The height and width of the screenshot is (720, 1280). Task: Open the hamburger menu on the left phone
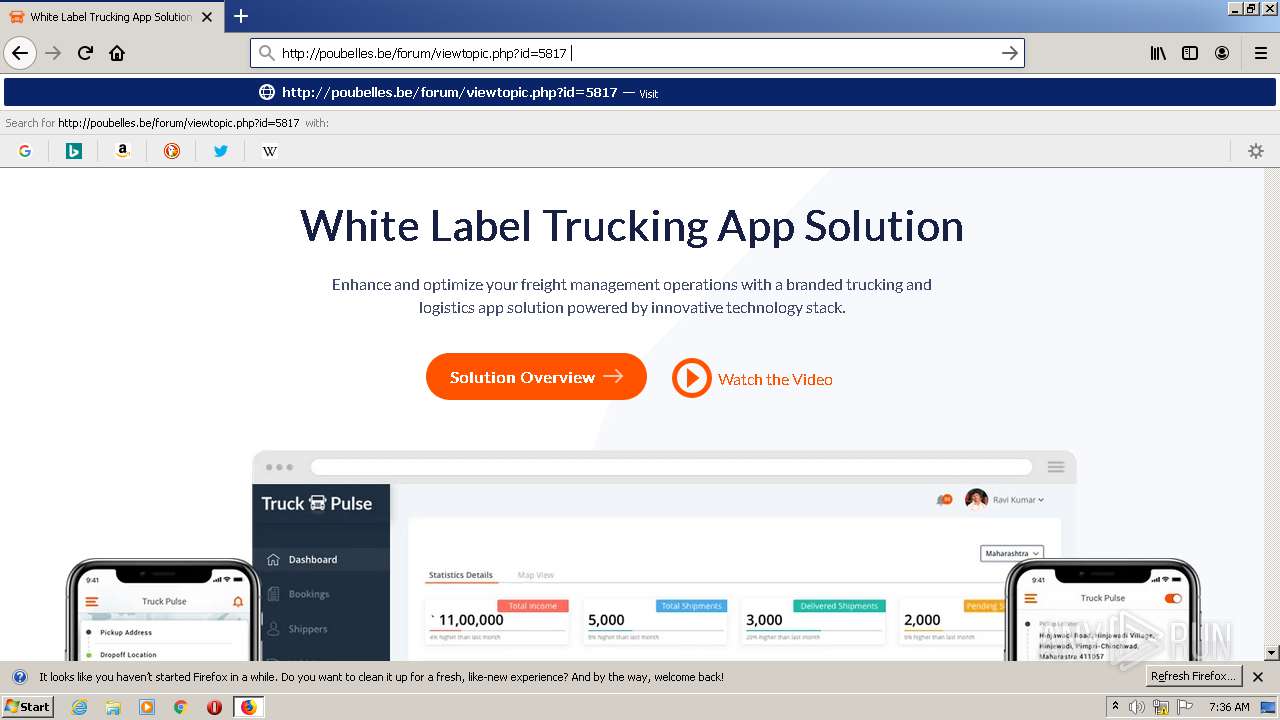[92, 601]
